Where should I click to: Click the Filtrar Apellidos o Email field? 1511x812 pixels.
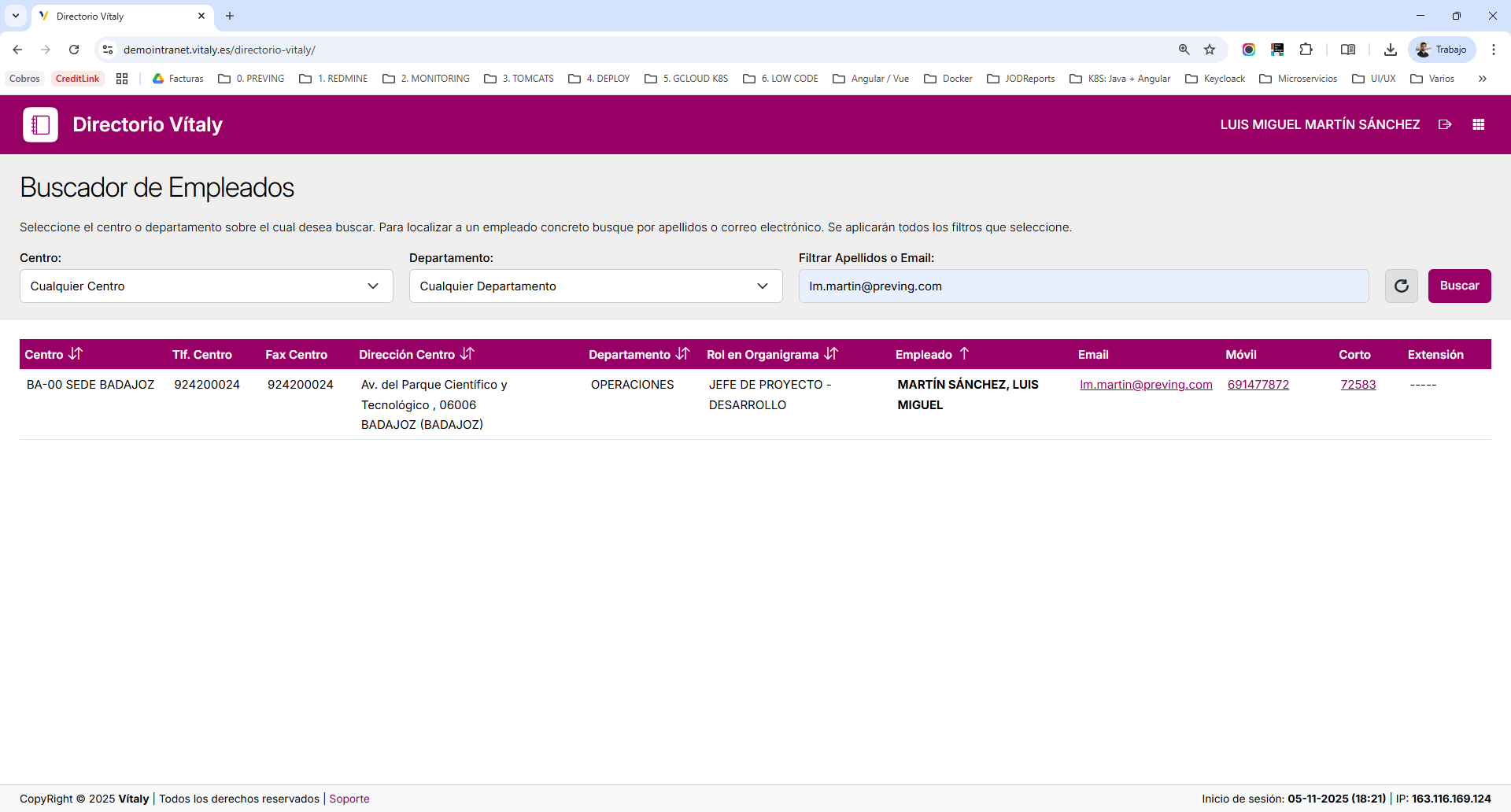(x=1083, y=286)
